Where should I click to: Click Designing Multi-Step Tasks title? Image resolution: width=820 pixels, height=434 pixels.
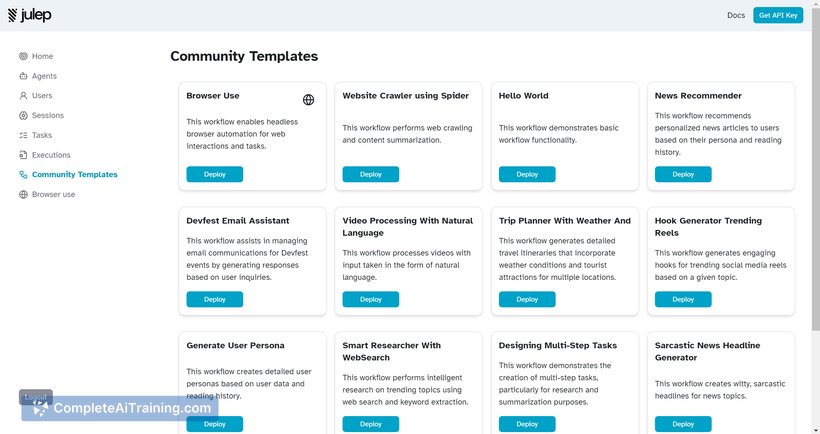point(557,346)
